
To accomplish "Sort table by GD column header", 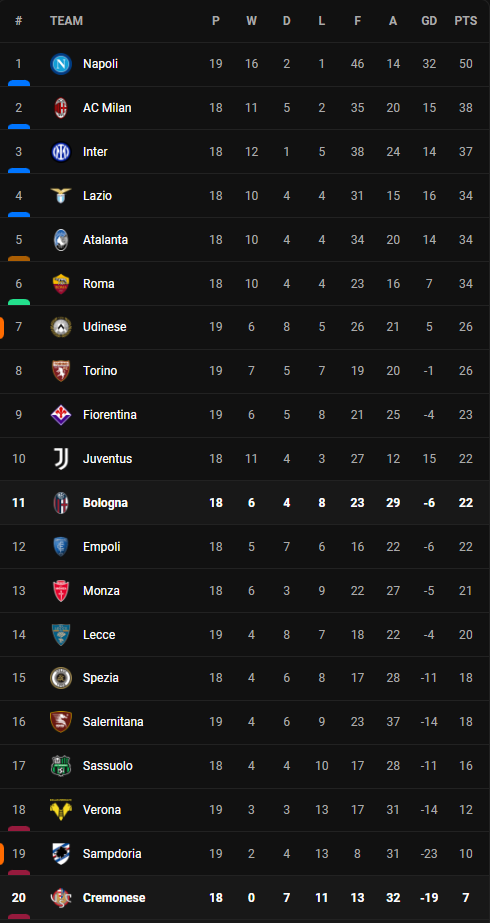I will 429,21.
